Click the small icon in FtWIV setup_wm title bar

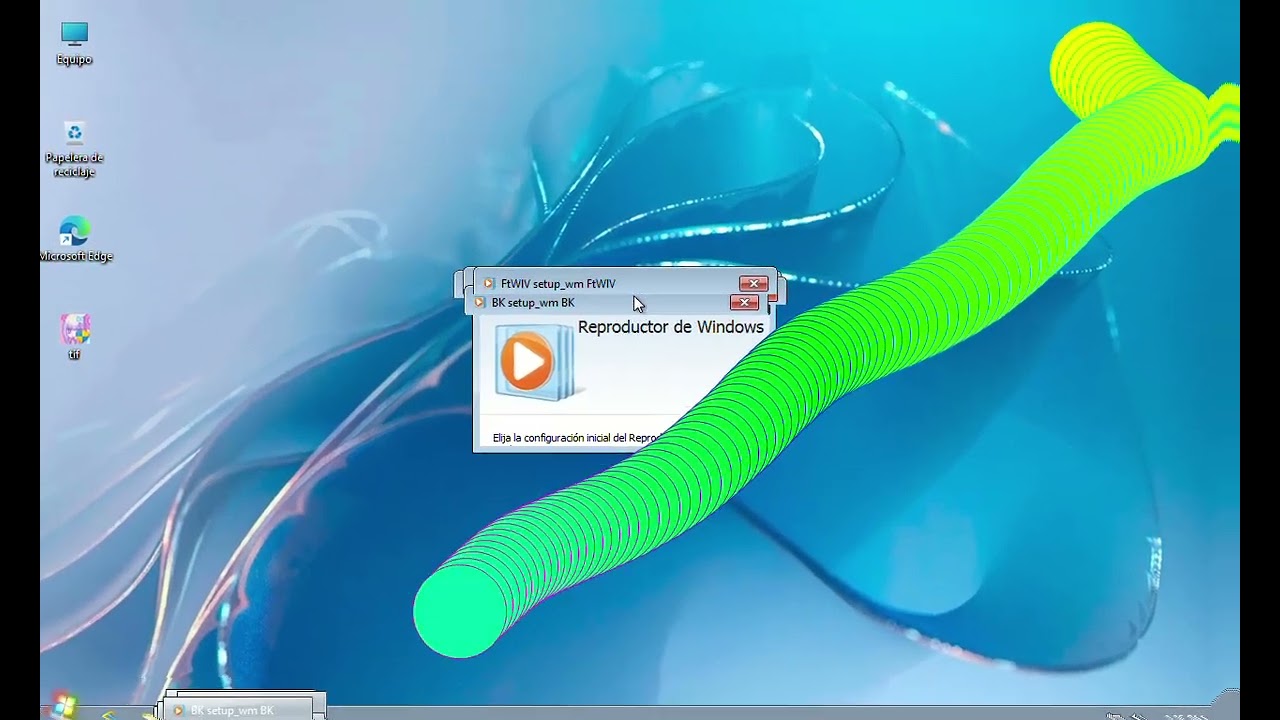tap(489, 283)
